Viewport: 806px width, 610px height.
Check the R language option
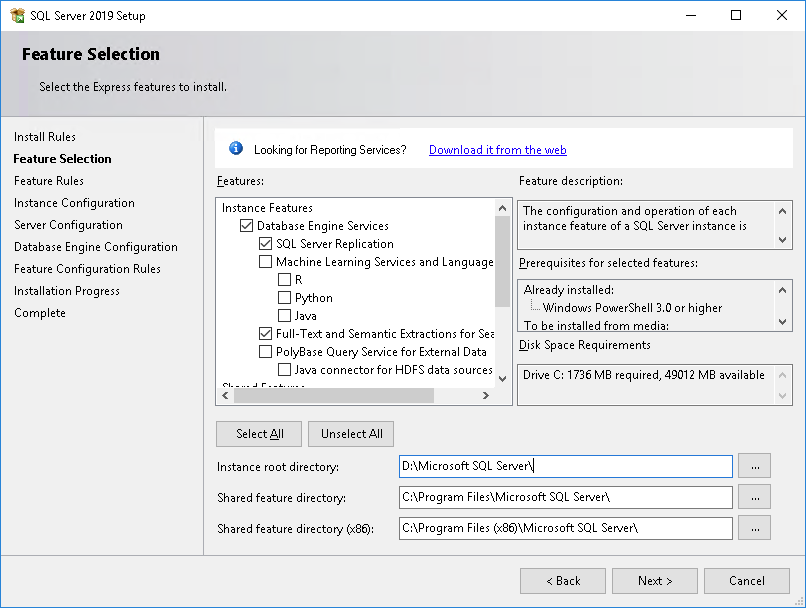click(284, 280)
